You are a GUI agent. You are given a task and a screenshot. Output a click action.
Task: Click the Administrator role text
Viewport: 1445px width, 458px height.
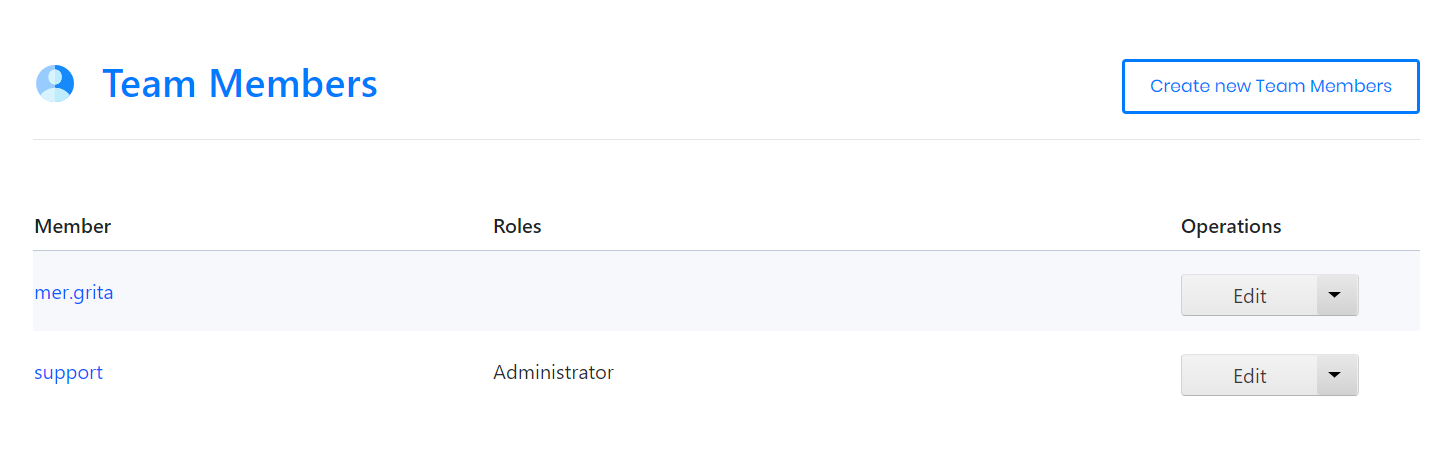click(553, 373)
